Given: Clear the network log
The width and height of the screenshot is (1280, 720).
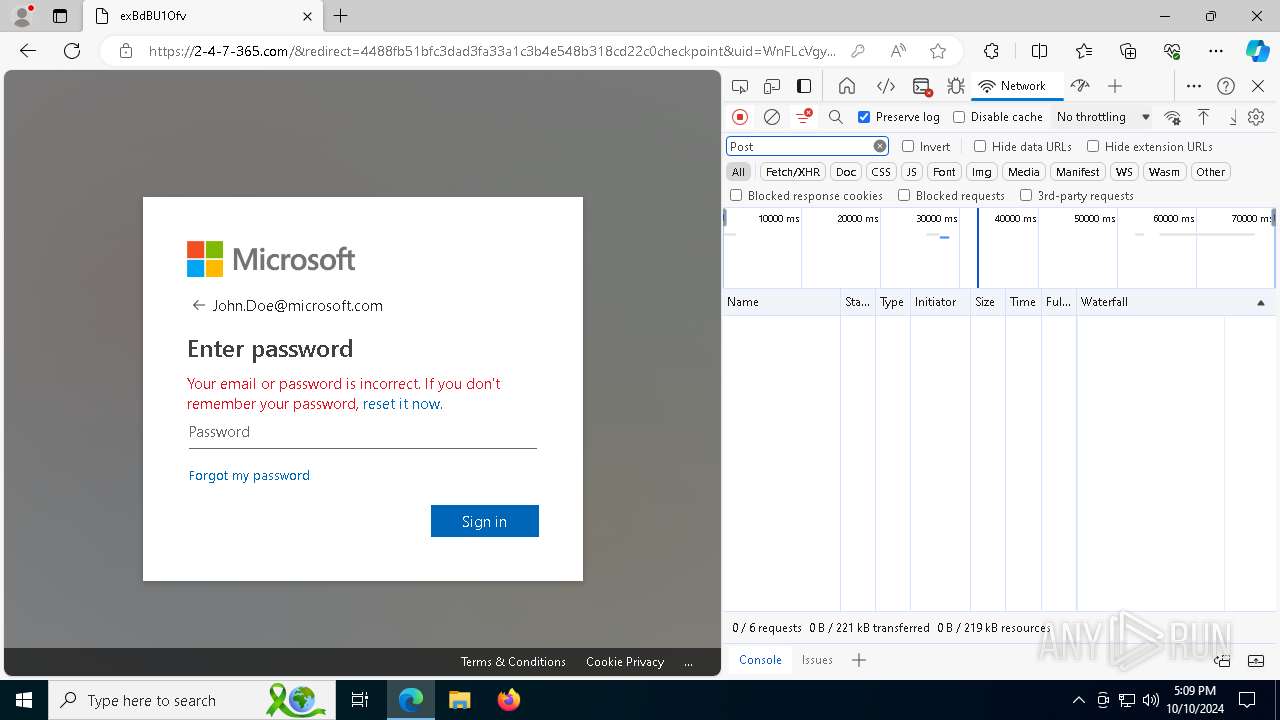Looking at the screenshot, I should pos(772,117).
